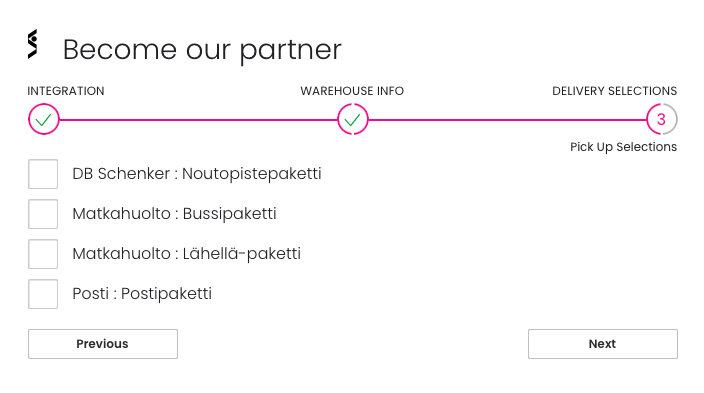
Task: Click the Warehouse Info step checkmark circle
Action: click(352, 119)
